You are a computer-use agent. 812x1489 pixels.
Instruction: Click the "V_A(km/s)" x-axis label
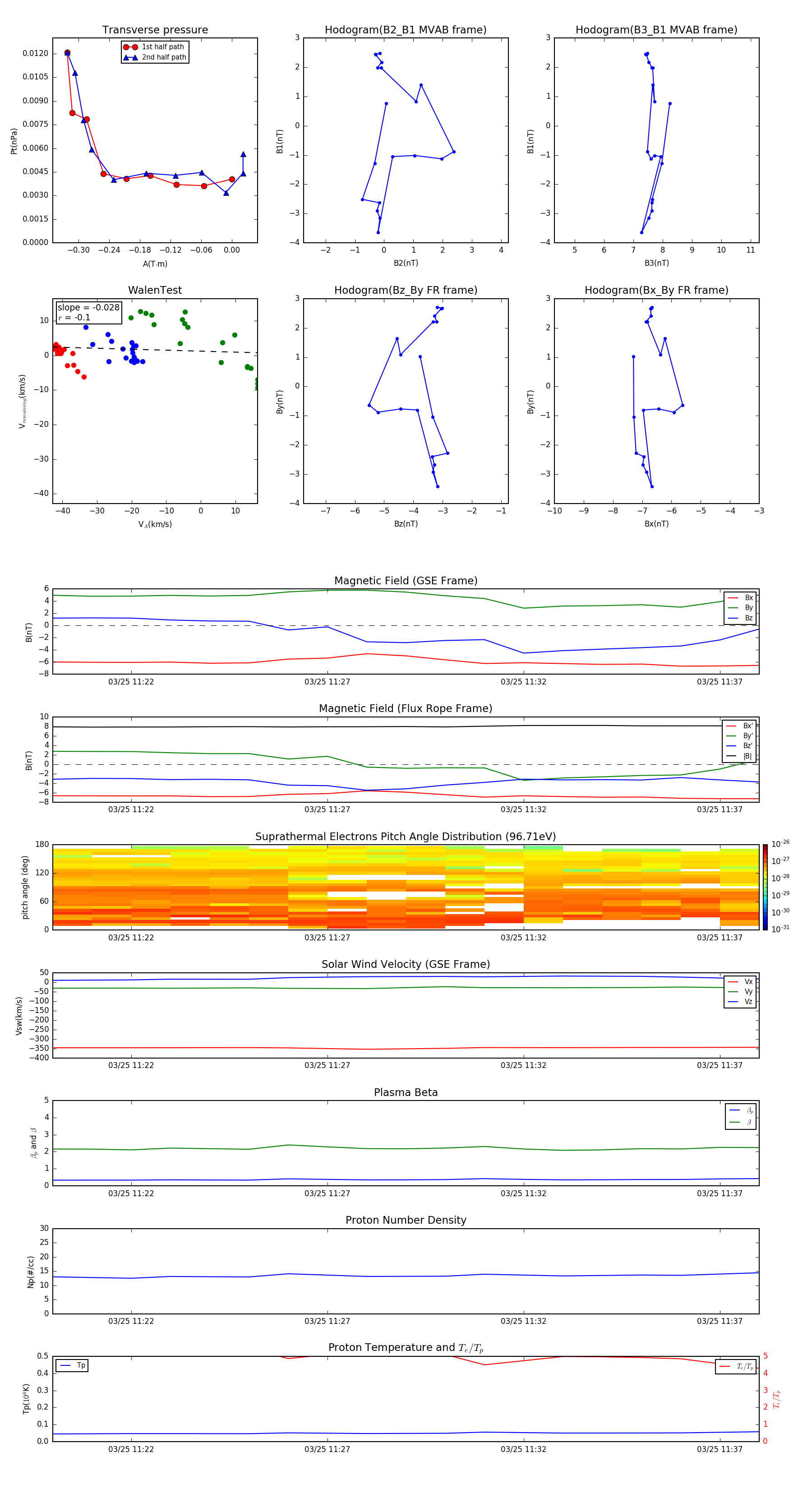[155, 524]
